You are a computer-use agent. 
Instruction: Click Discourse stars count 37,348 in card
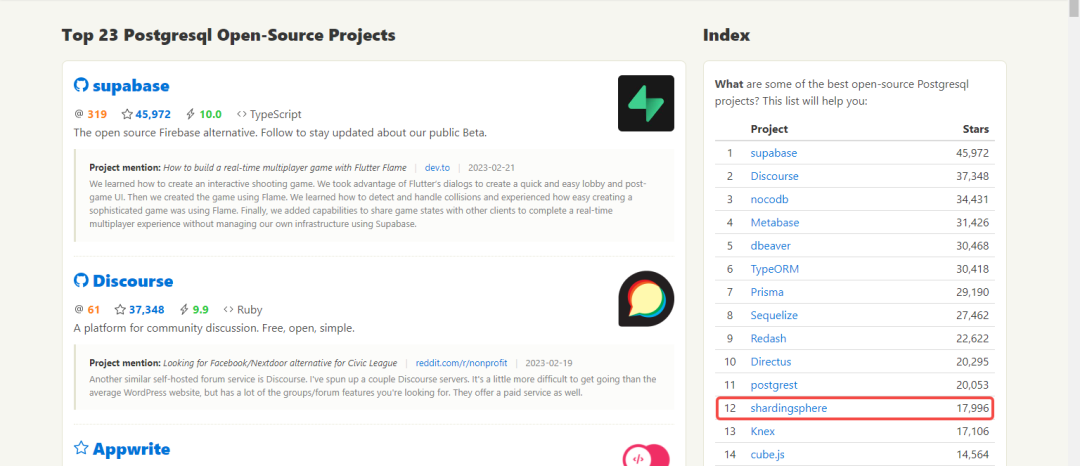click(x=146, y=310)
